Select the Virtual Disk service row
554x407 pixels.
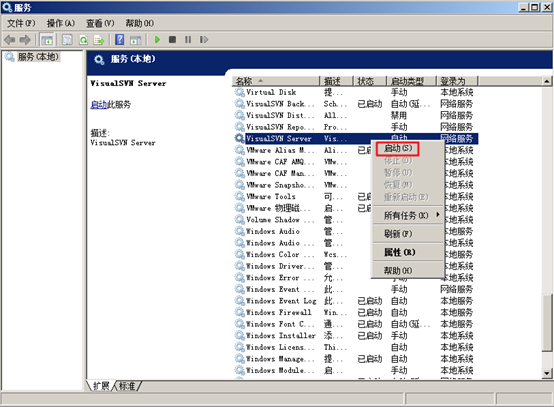(355, 92)
